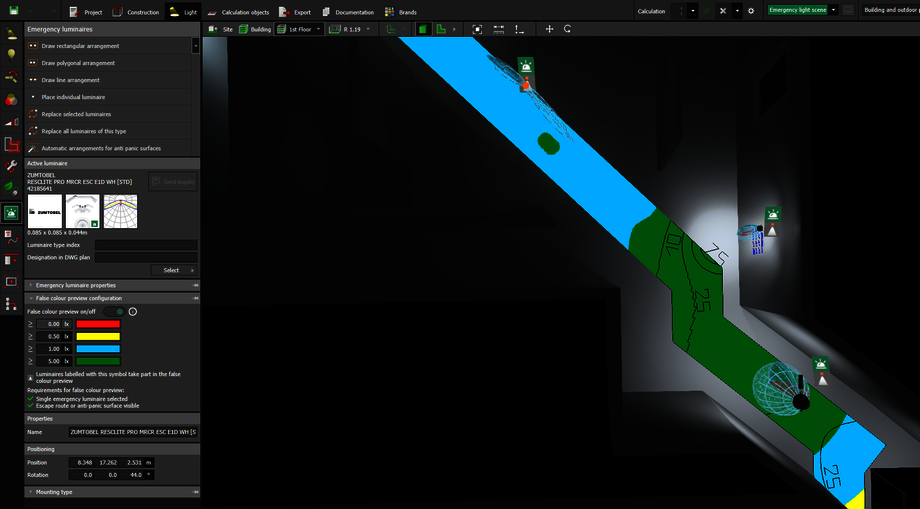
Task: Click the move crosshair tool in view toolbar
Action: click(549, 29)
